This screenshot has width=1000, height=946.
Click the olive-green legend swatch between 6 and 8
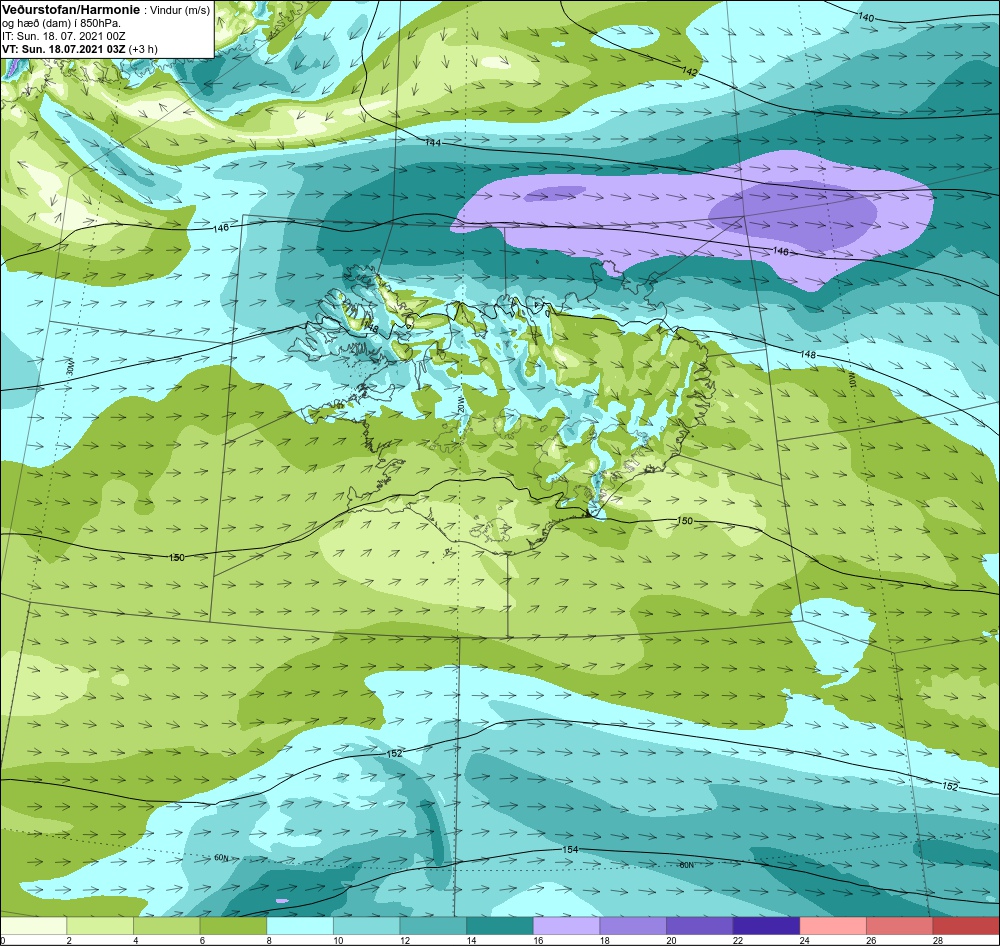tap(233, 925)
